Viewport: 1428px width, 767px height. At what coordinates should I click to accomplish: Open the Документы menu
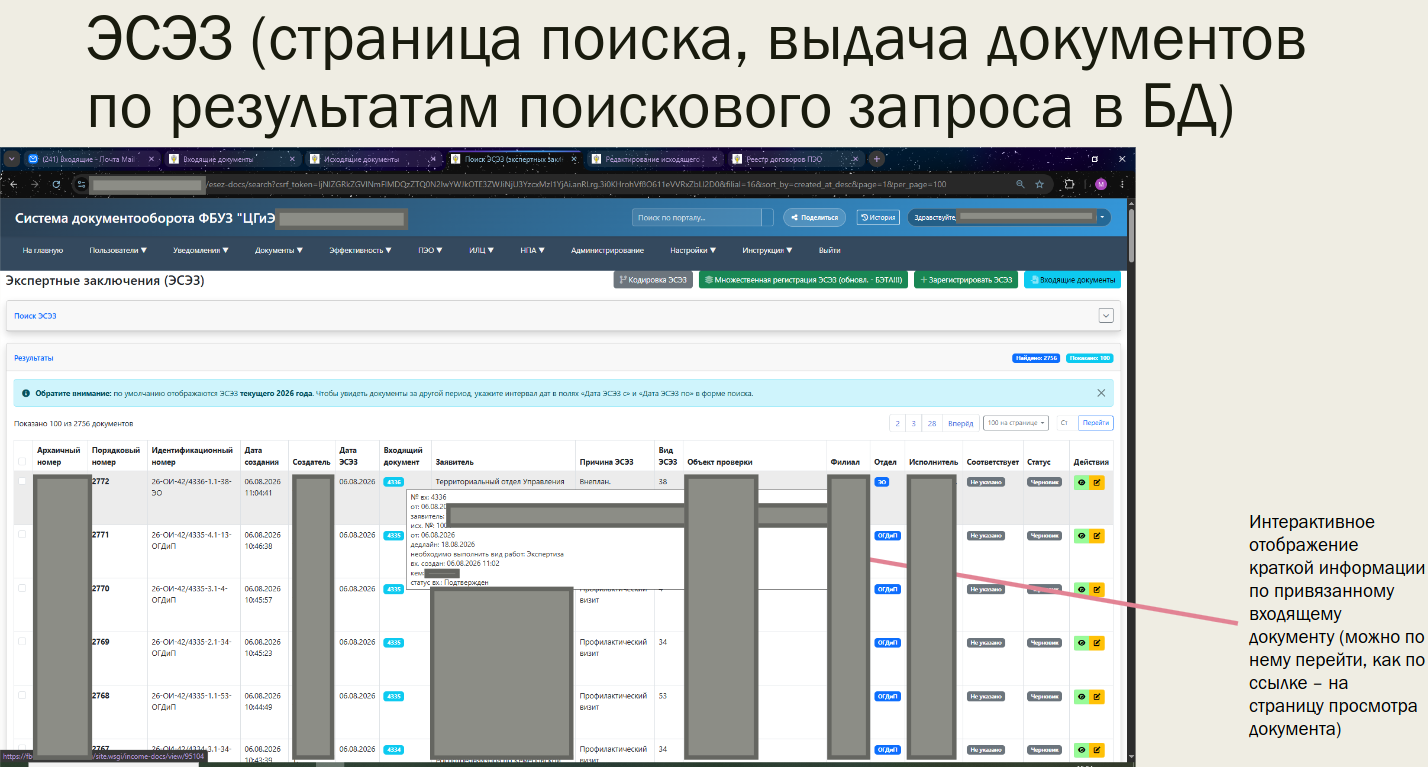[280, 250]
